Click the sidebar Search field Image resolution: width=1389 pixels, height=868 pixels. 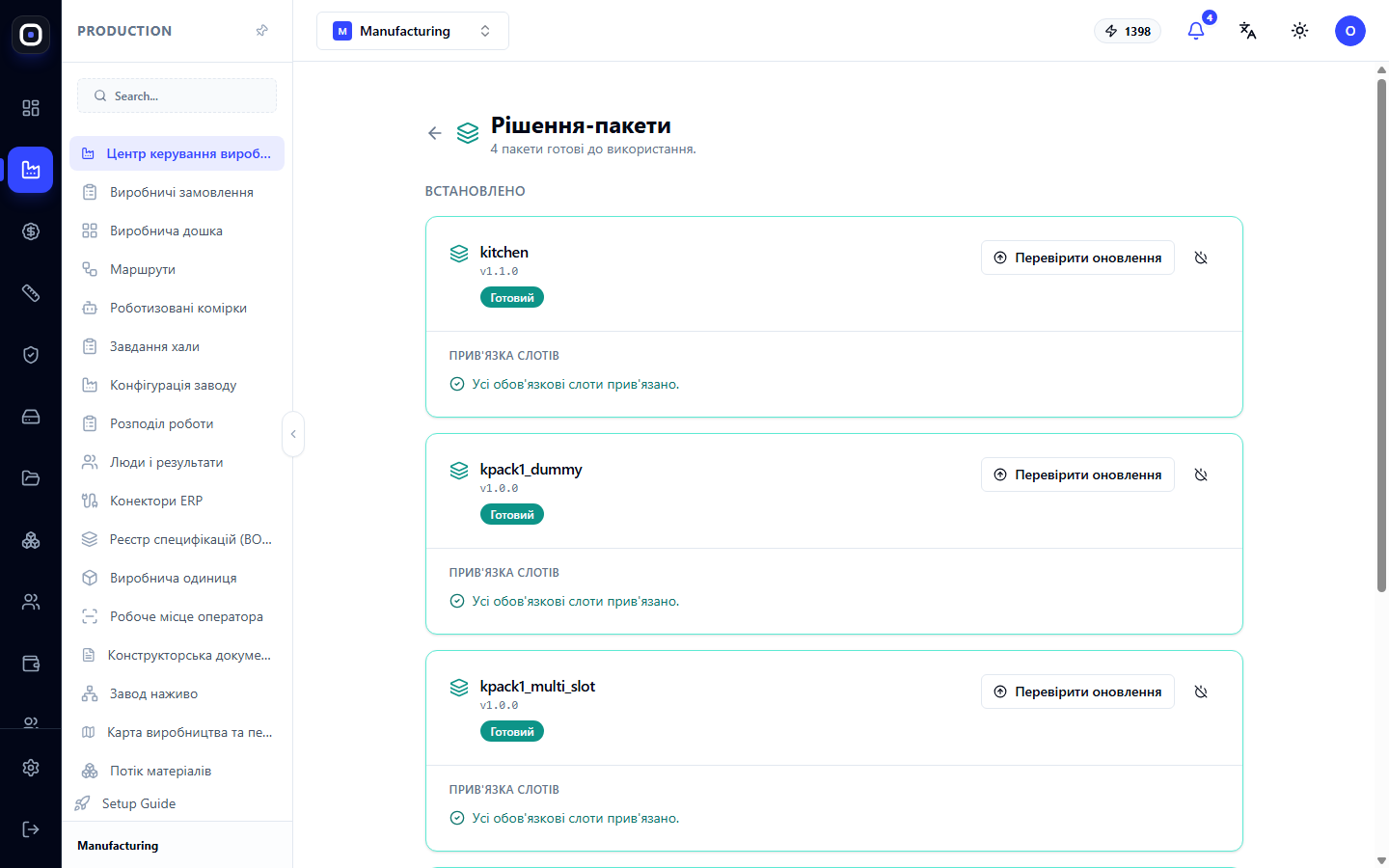tap(177, 95)
